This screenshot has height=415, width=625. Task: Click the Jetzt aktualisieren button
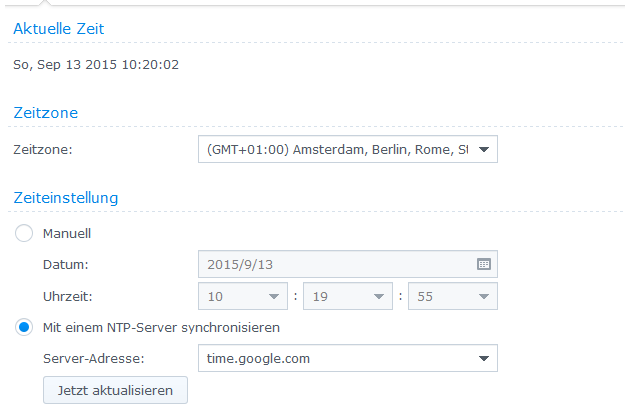[x=115, y=390]
